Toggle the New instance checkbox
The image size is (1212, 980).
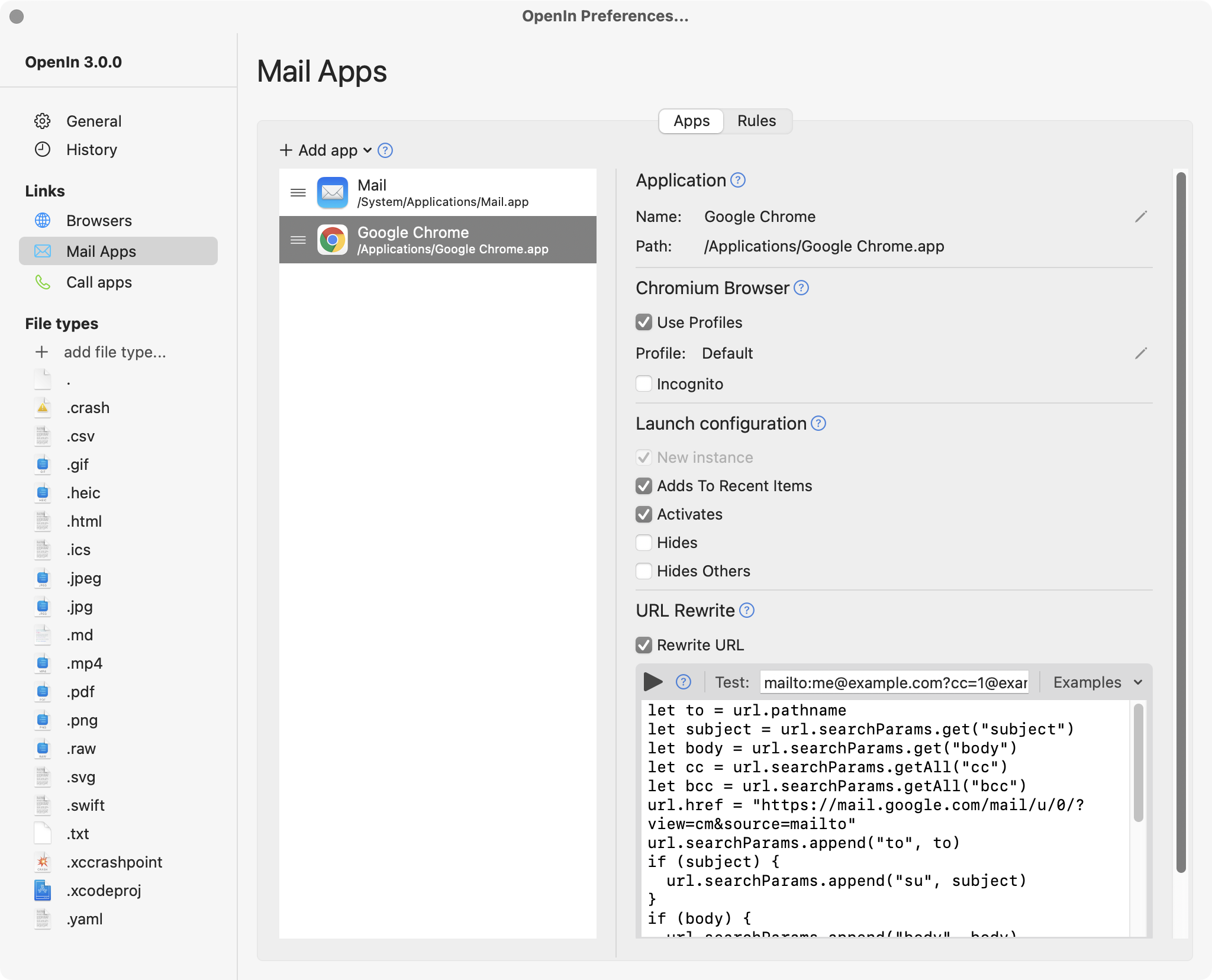pyautogui.click(x=644, y=457)
